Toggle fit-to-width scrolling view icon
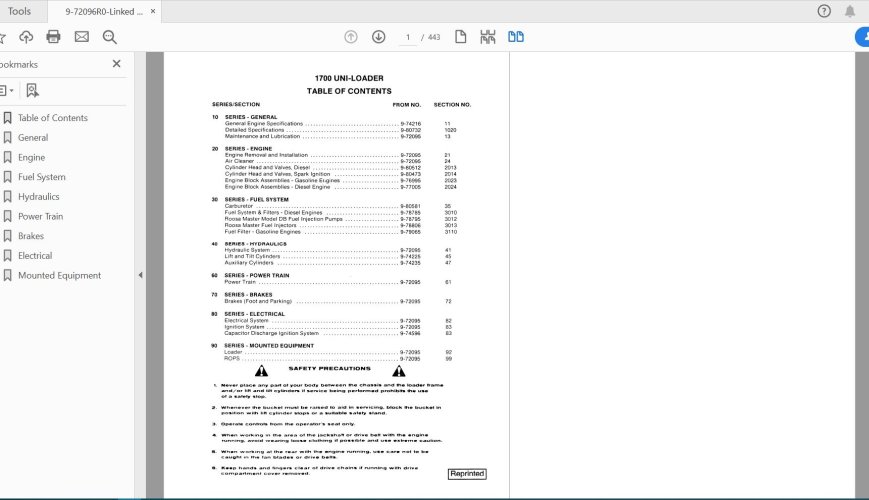Viewport: 869px width, 500px height. 488,37
